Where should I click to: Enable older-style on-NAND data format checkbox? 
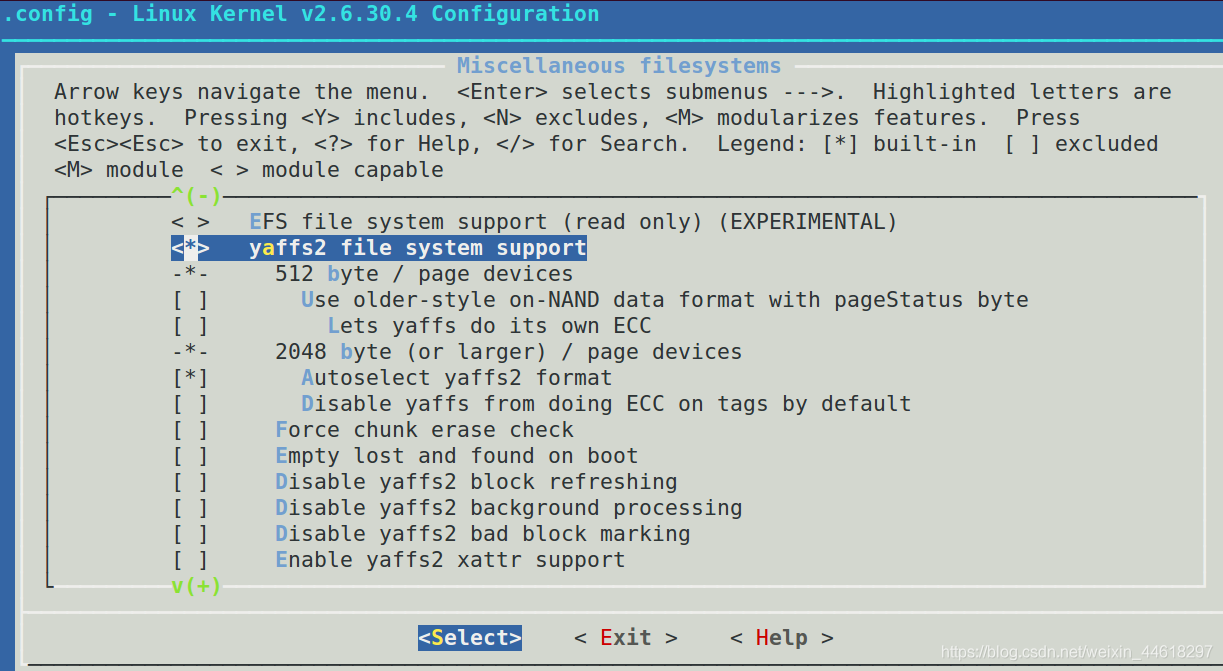(x=190, y=300)
